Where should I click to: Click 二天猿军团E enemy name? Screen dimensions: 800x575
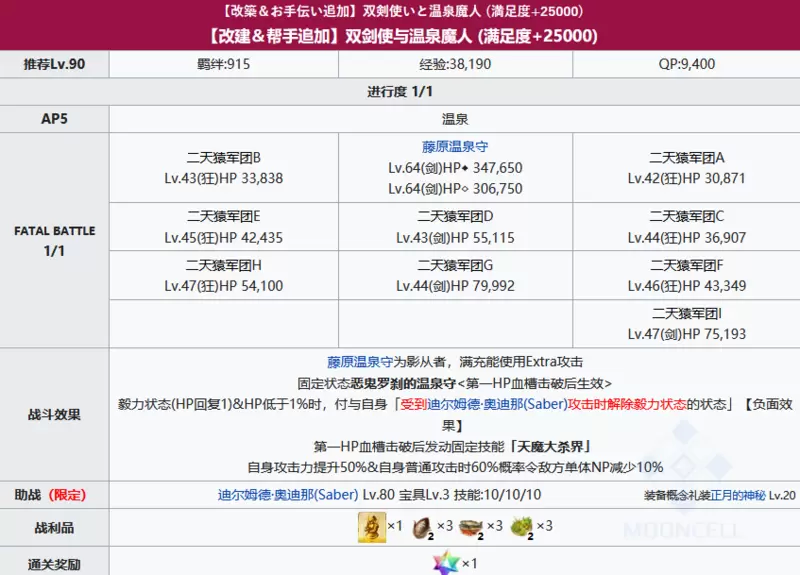click(x=223, y=216)
